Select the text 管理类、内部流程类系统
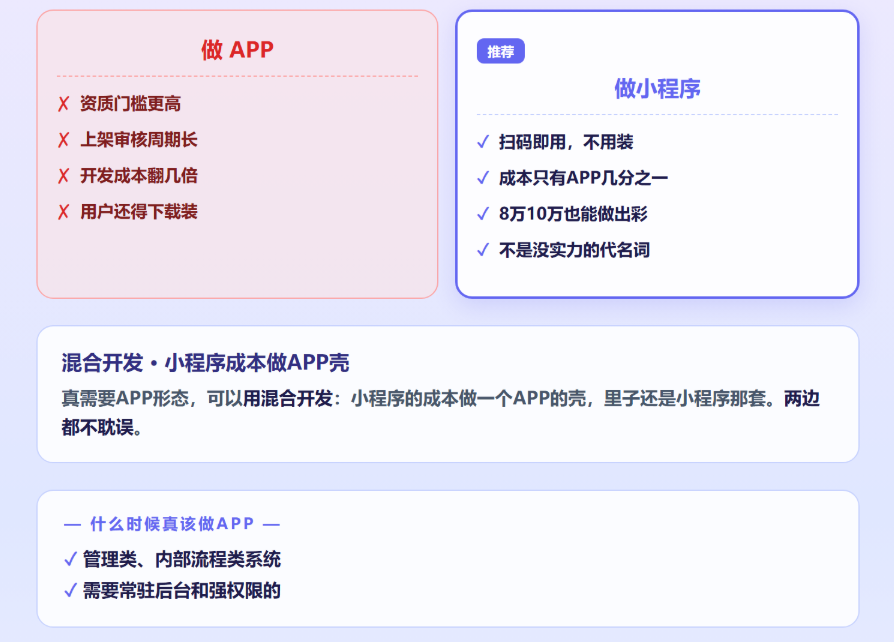The image size is (894, 642). click(x=182, y=559)
